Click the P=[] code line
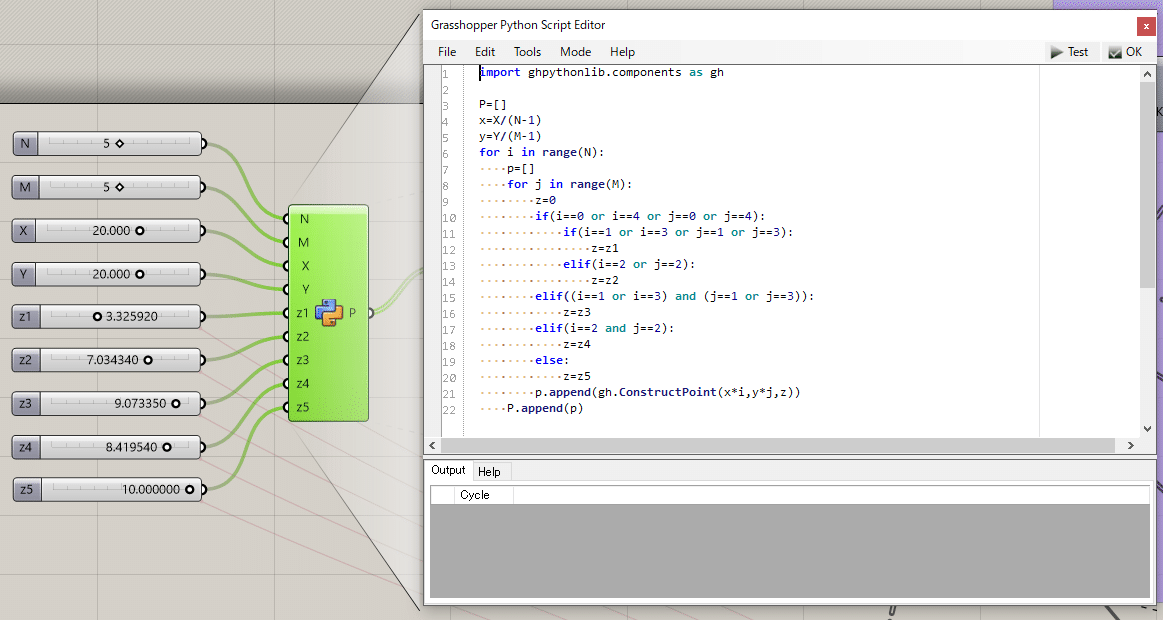Image resolution: width=1163 pixels, height=620 pixels. [492, 105]
